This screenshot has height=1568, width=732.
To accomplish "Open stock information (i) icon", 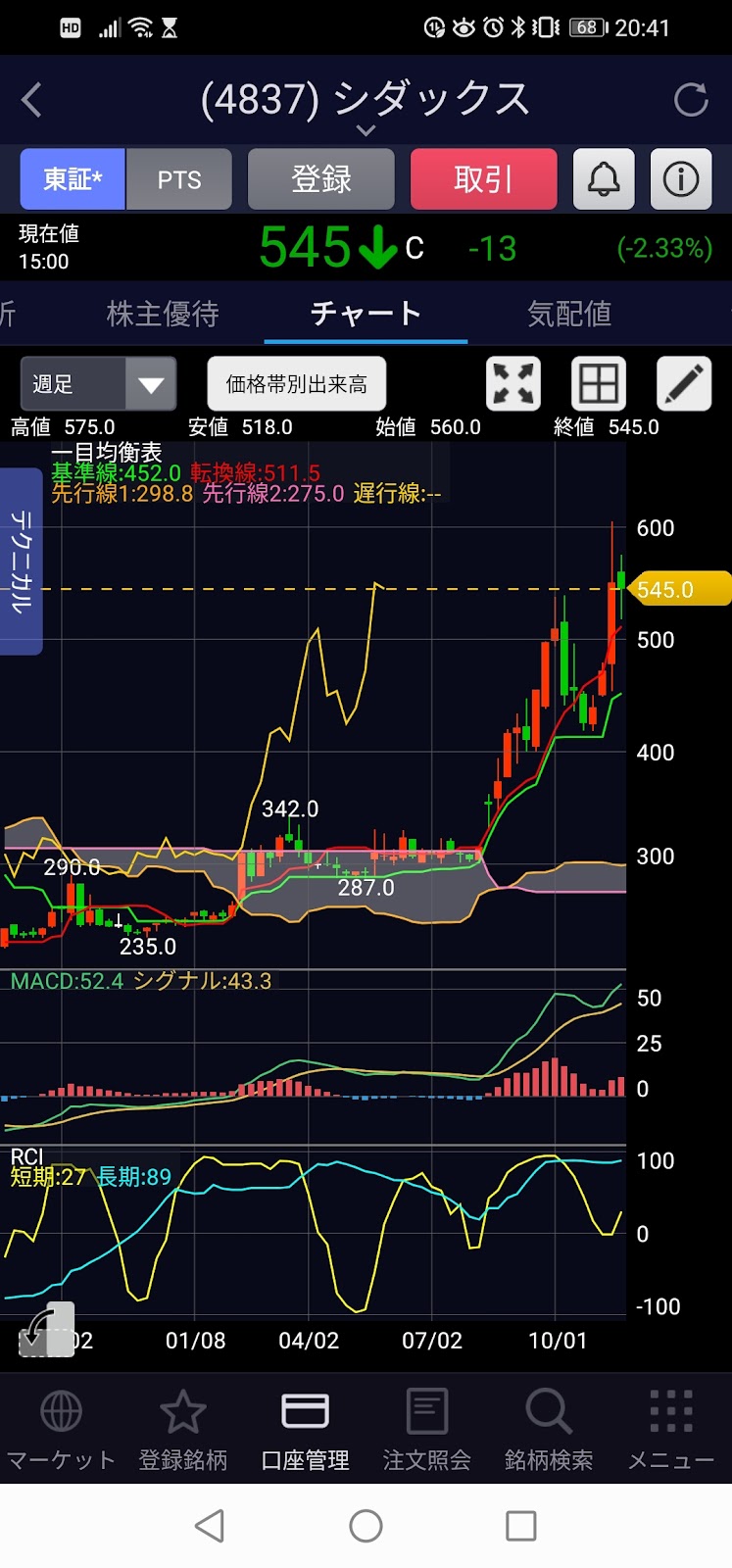I will [x=681, y=179].
